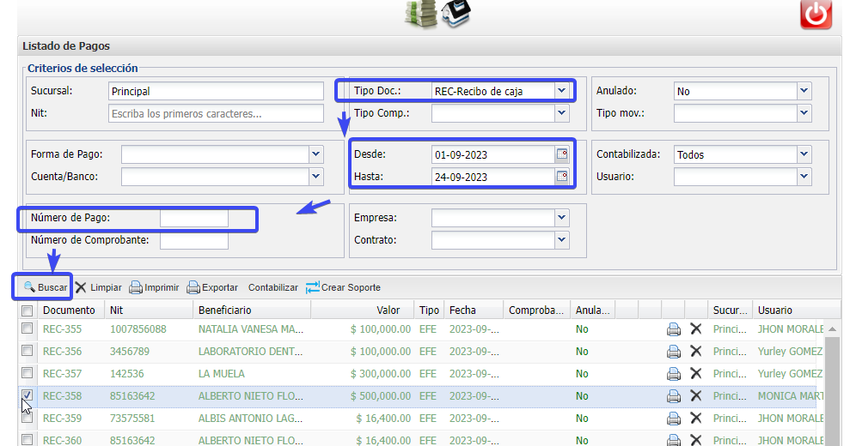Open the calendar picker for Hasta date
This screenshot has height=446, width=850.
coord(562,177)
